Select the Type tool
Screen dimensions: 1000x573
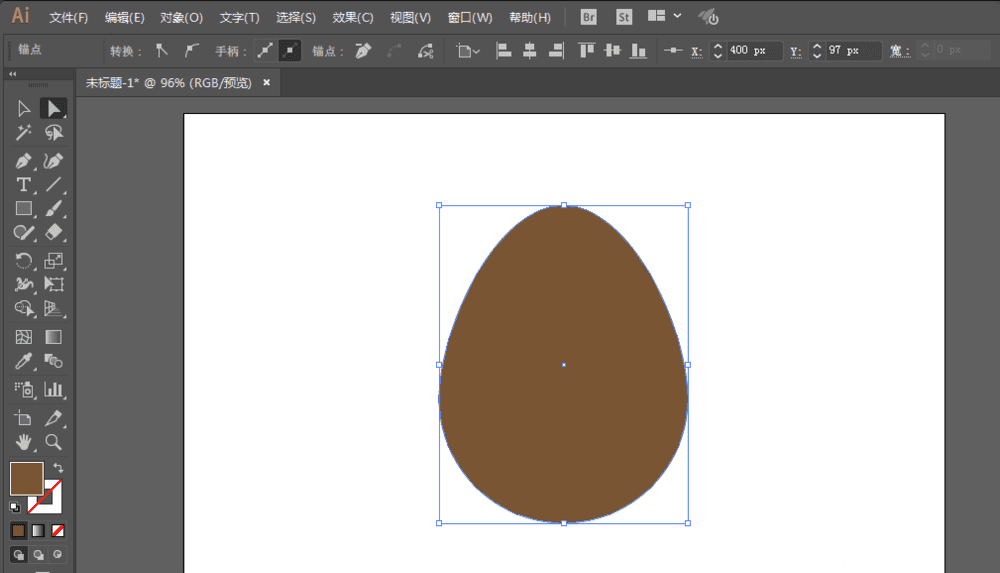(23, 185)
